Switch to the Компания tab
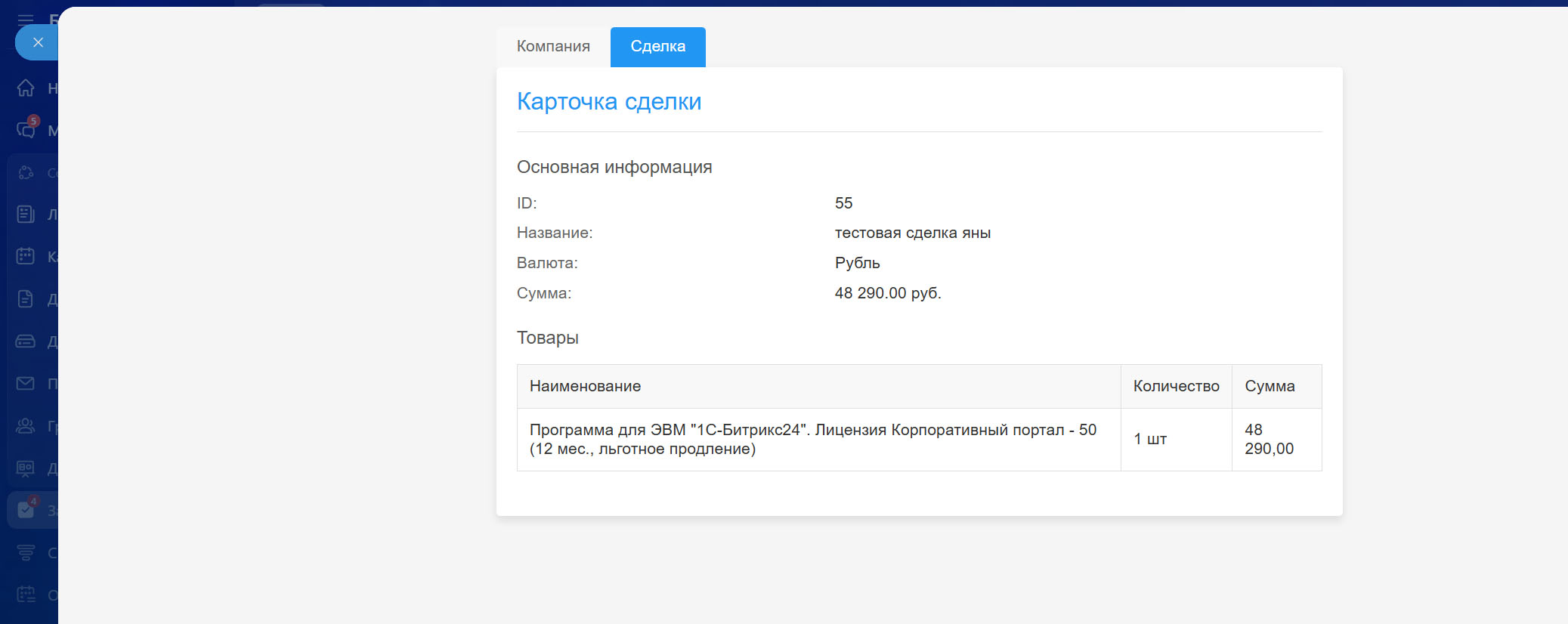This screenshot has height=624, width=1568. click(x=553, y=47)
